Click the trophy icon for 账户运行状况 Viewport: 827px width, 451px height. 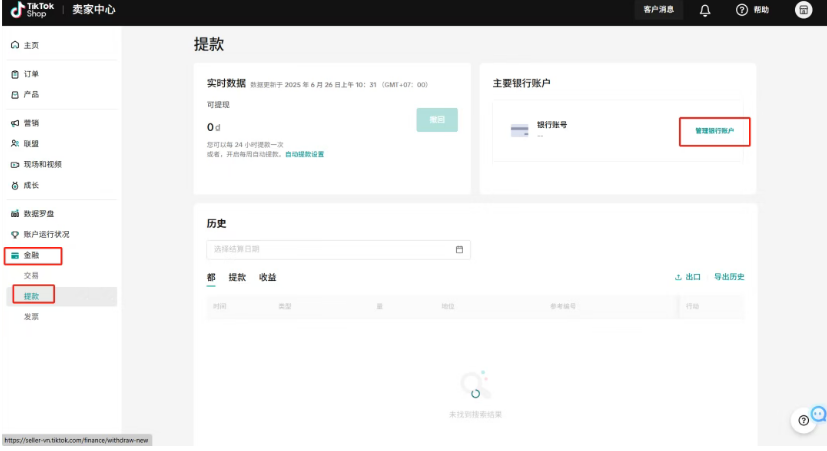click(15, 235)
